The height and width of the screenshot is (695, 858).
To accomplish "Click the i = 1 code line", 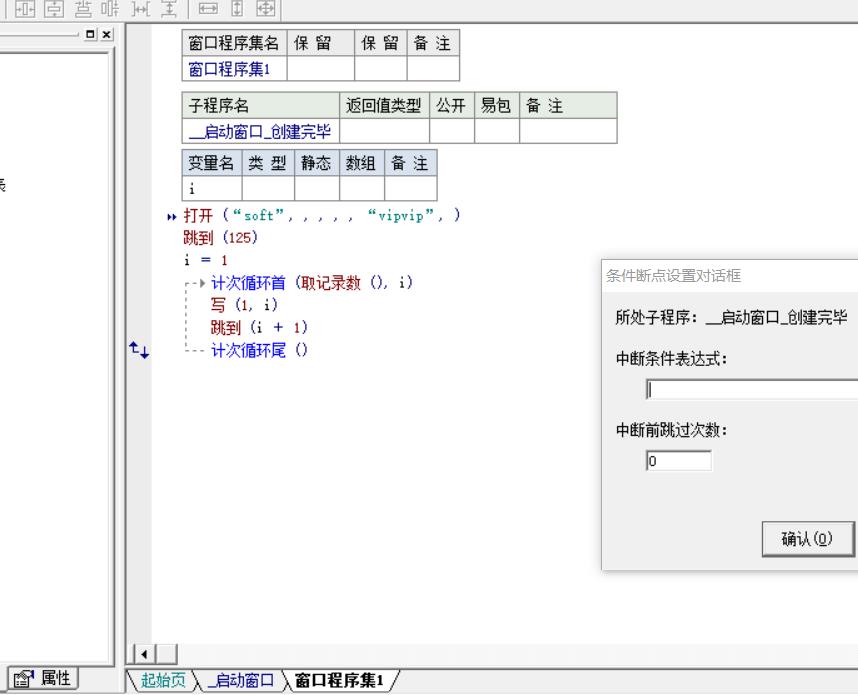I will [206, 260].
